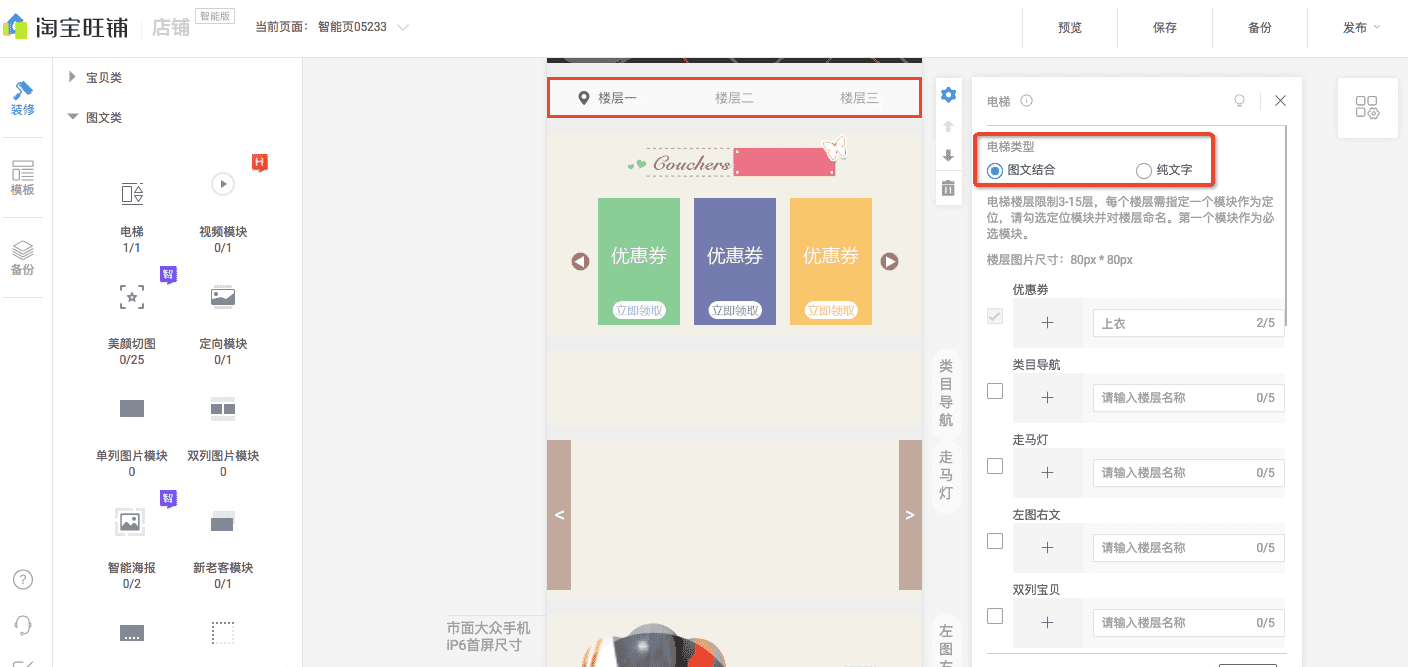Check the 左图右文 floor checkbox

(x=995, y=541)
